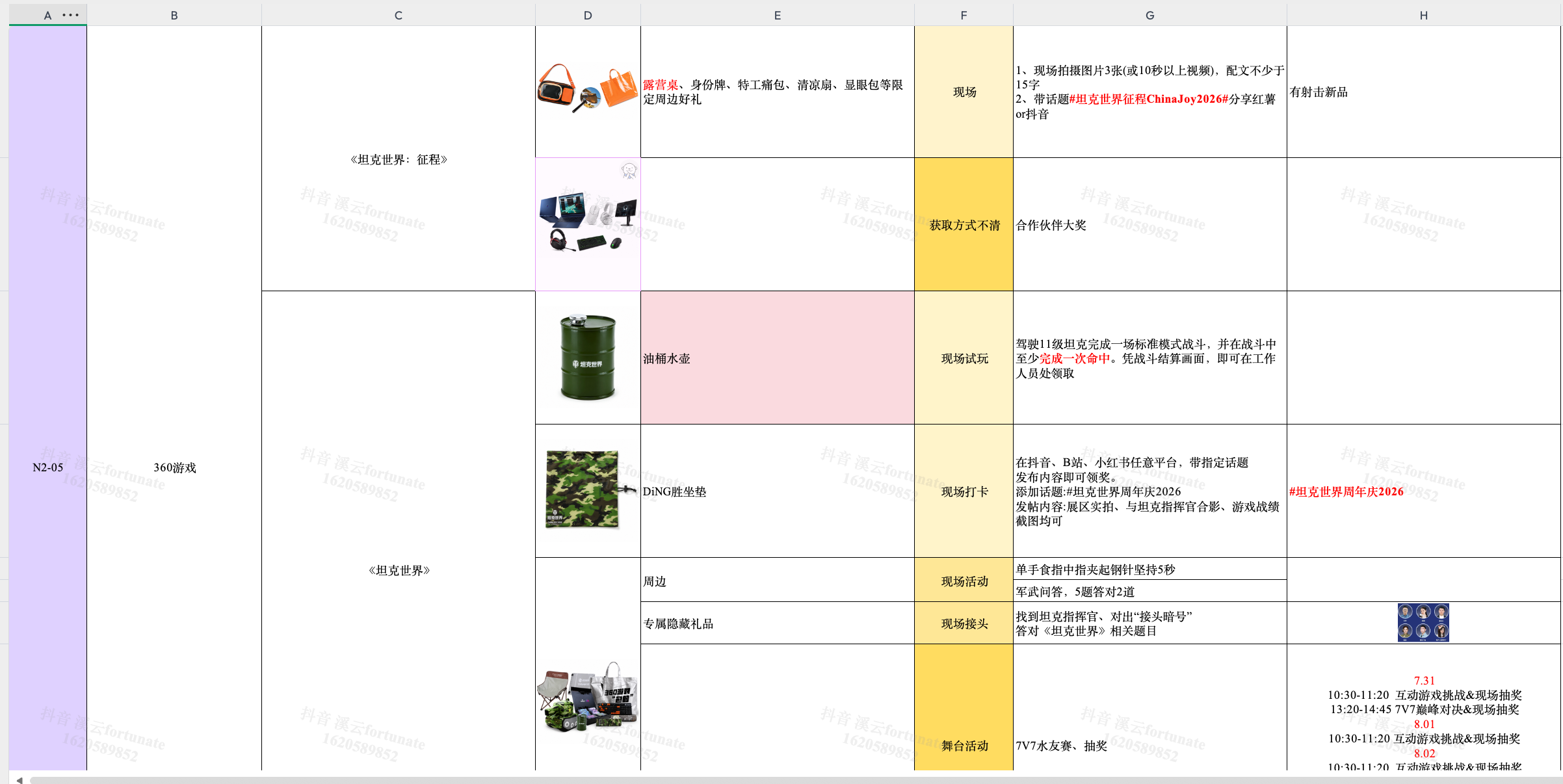
Task: Select the 现场接头 cell
Action: [964, 623]
